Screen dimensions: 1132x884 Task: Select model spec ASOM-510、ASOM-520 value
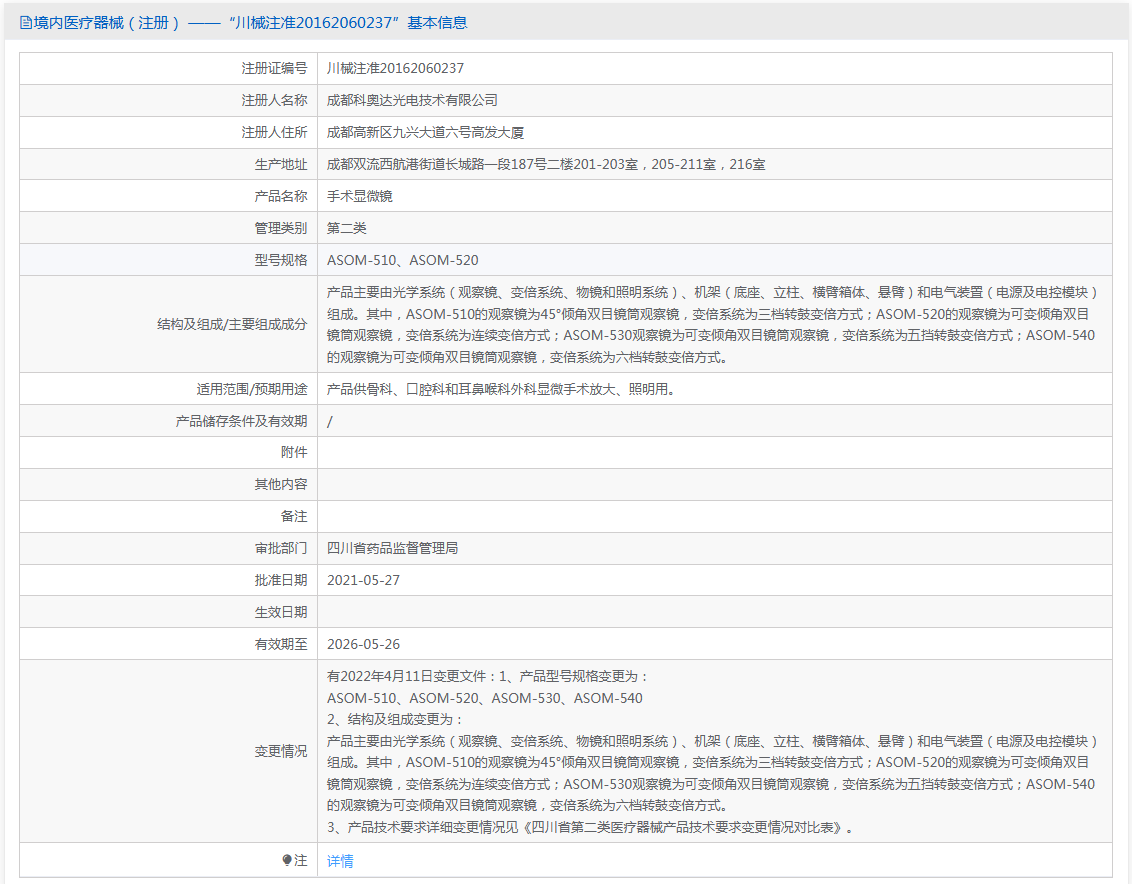pos(402,260)
